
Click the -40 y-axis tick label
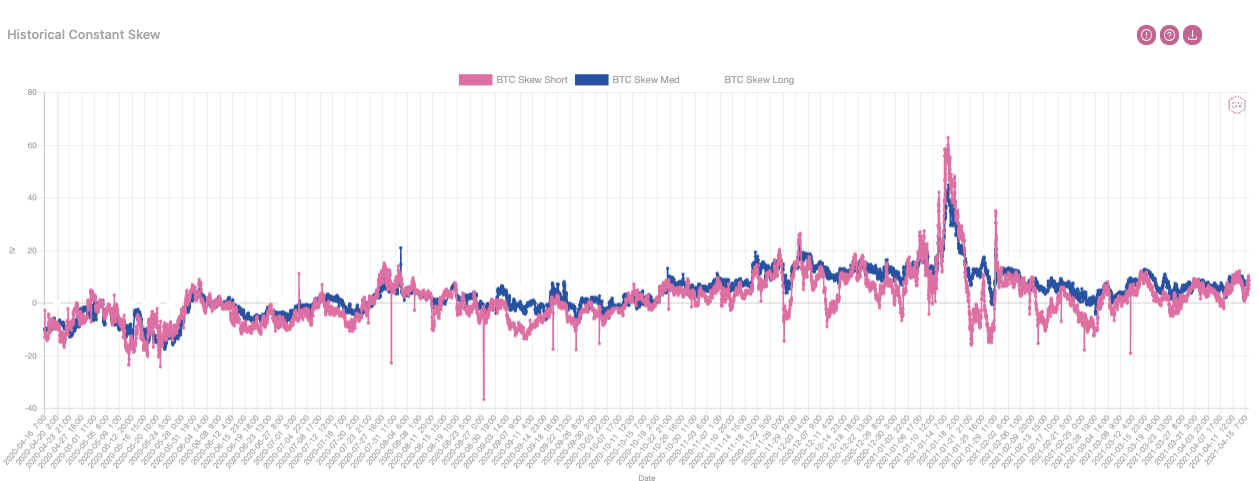(31, 408)
